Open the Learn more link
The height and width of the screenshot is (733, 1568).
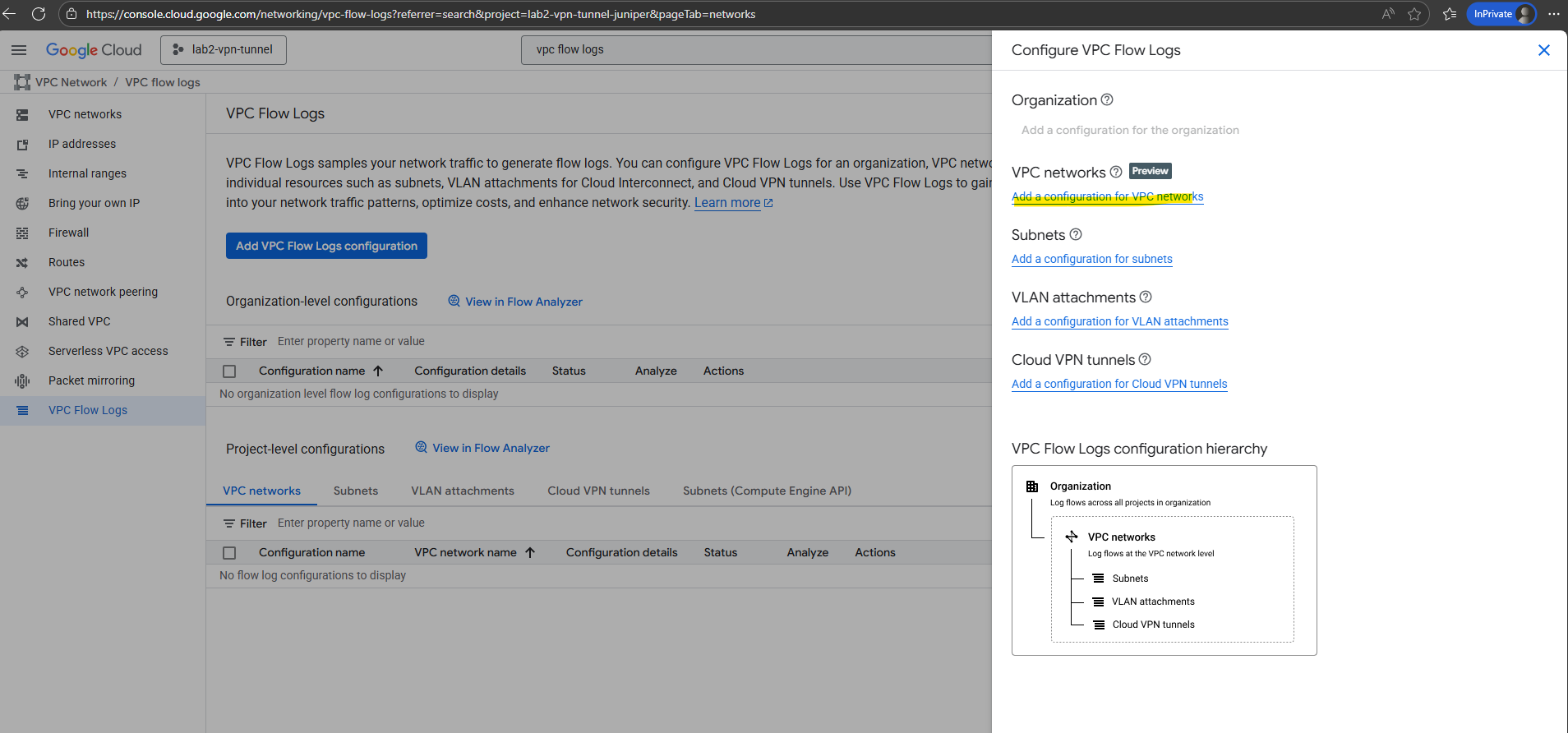[x=733, y=203]
